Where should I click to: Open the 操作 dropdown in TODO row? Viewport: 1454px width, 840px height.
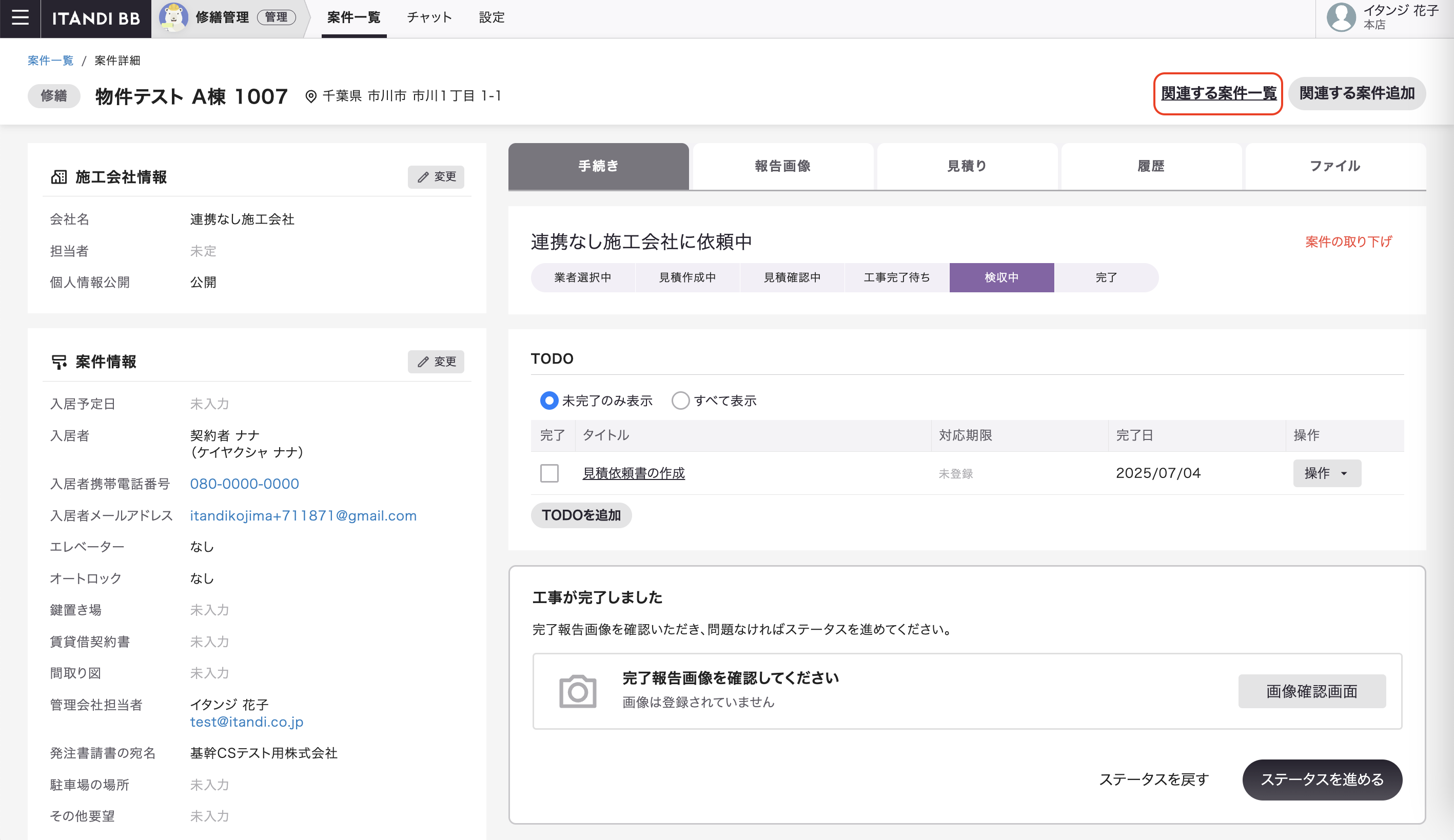coord(1326,473)
